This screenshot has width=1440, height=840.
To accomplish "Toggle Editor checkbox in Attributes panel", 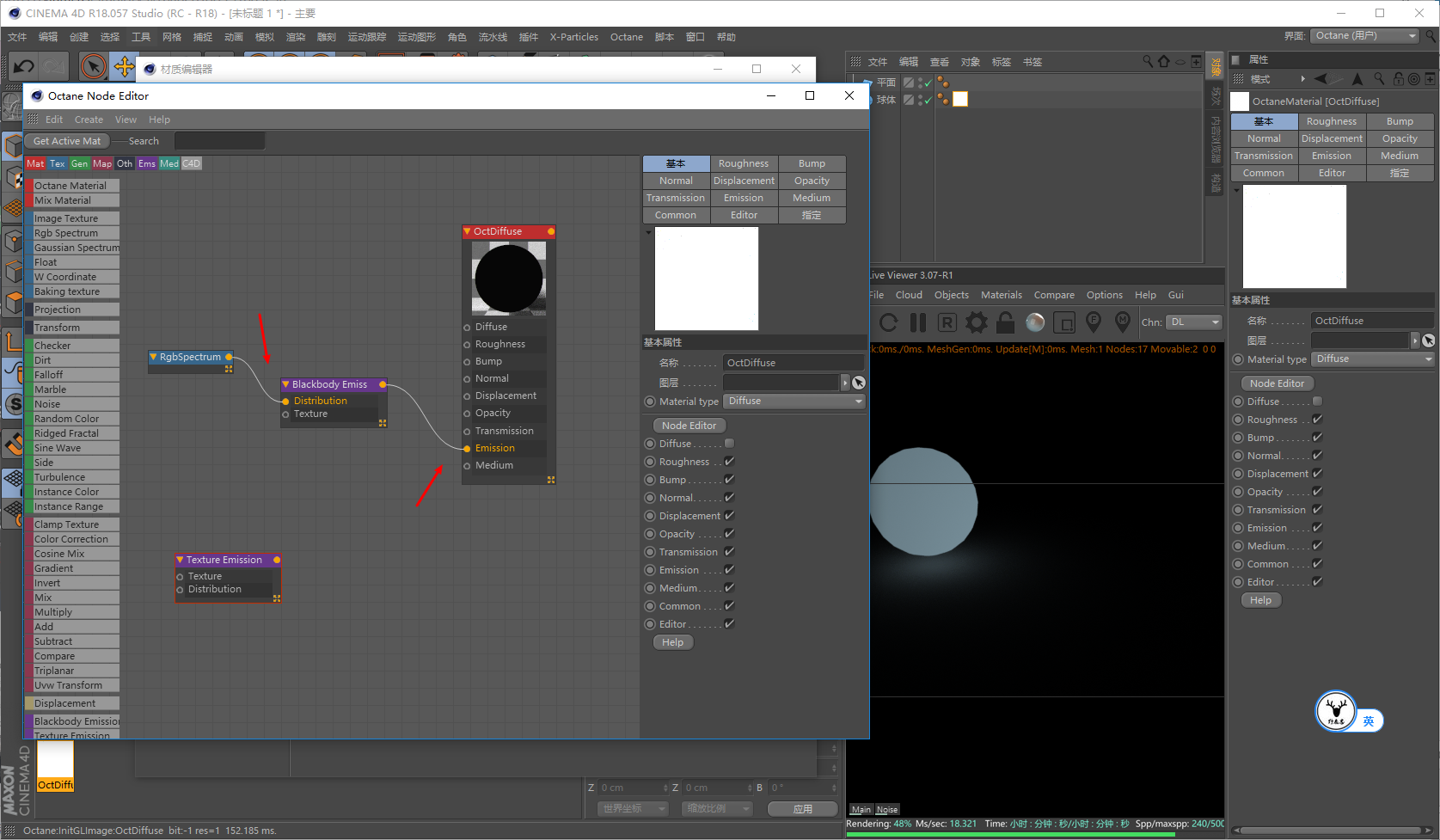I will (1317, 582).
